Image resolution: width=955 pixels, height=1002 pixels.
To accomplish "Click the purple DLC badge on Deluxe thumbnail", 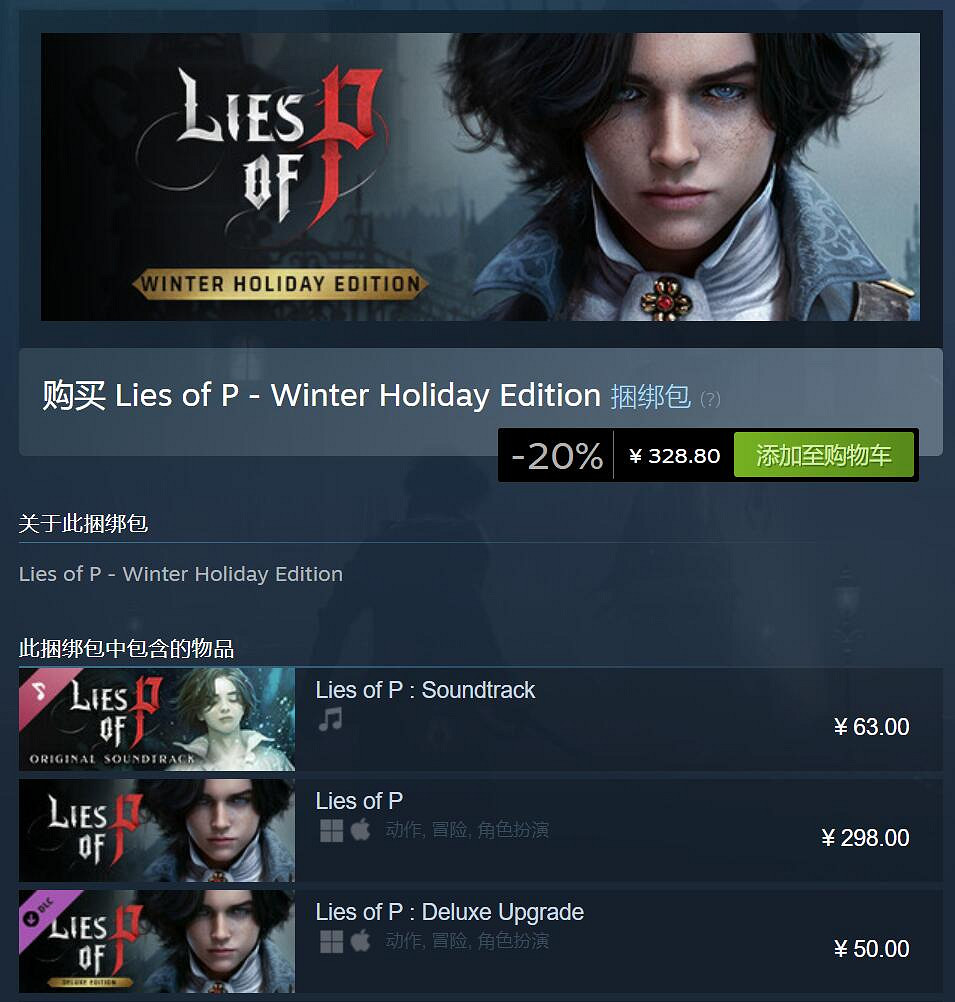I will point(43,914).
